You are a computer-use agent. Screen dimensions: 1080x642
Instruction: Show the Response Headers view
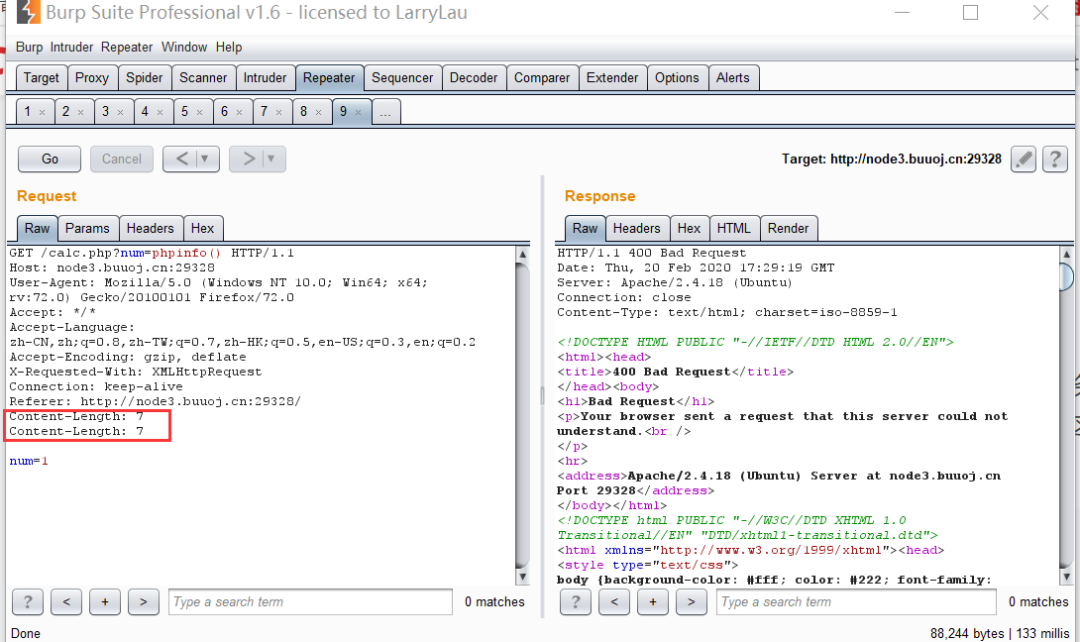[636, 228]
